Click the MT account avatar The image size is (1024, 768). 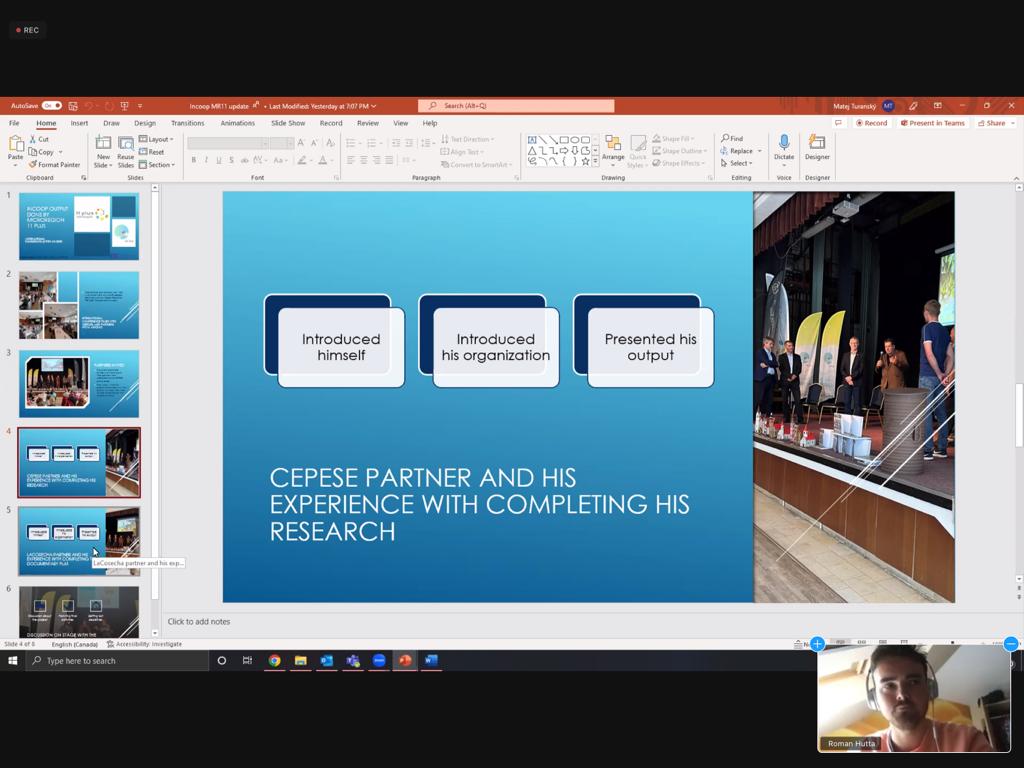coord(888,106)
